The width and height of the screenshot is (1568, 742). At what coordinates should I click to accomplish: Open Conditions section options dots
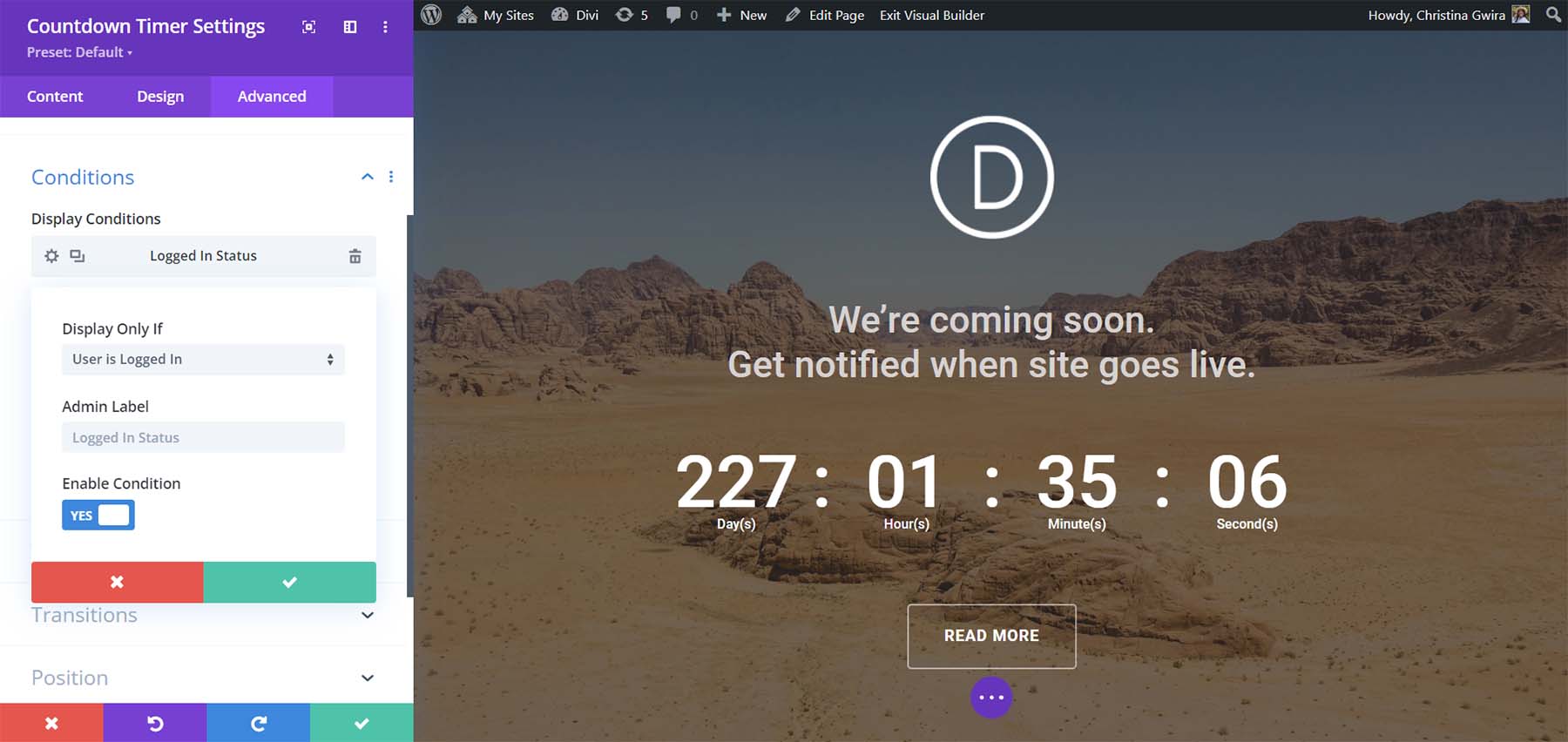click(391, 177)
